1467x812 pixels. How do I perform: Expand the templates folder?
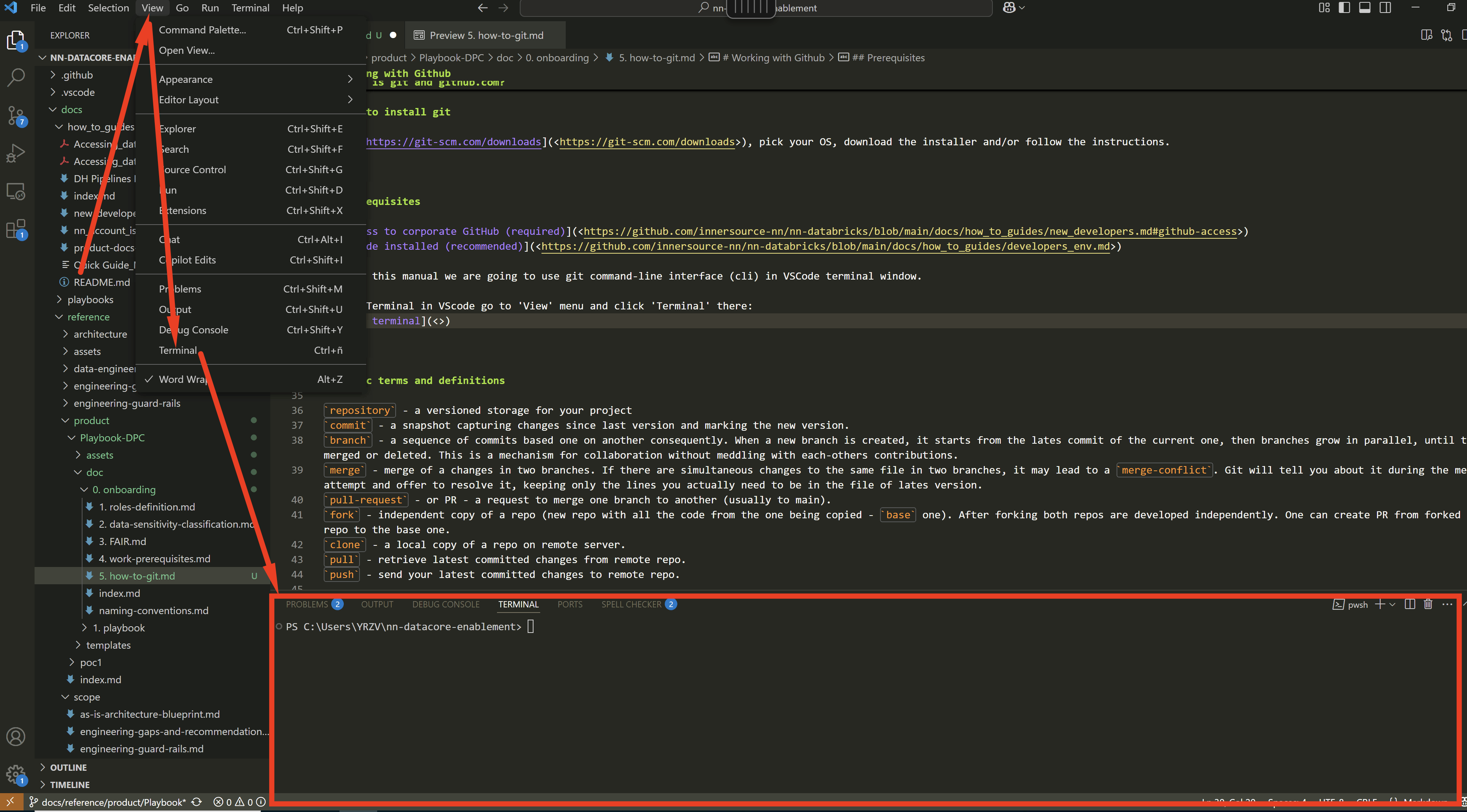tap(108, 645)
